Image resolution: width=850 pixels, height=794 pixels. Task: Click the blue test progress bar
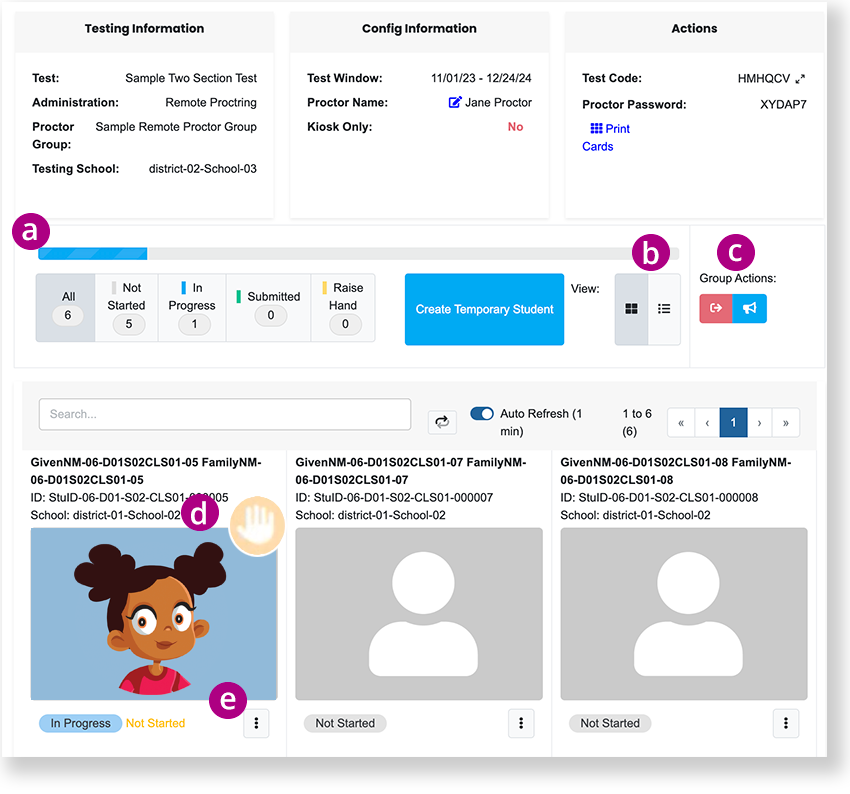(93, 254)
